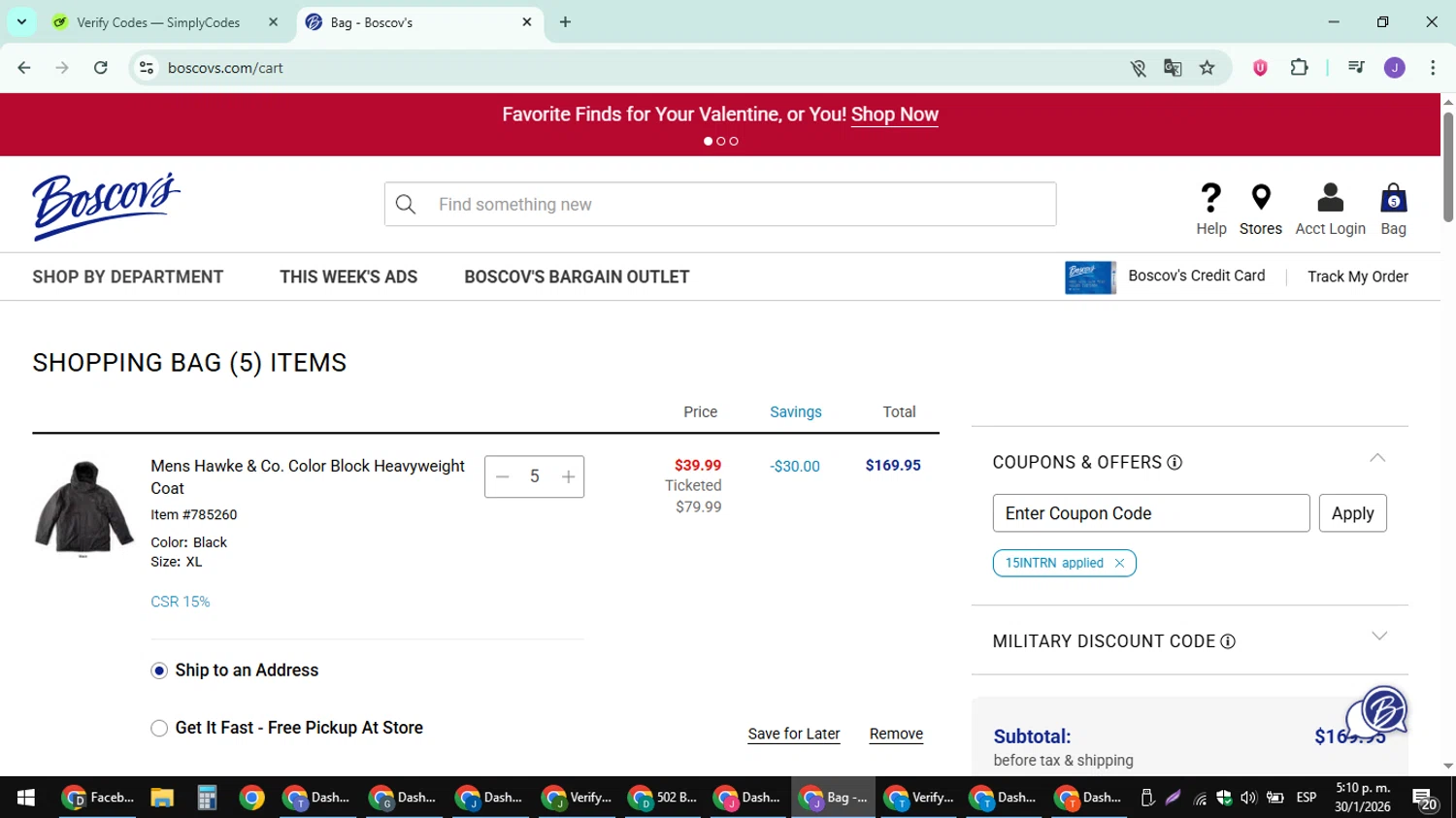1456x818 pixels.
Task: Open Calculator from taskbar
Action: click(207, 798)
